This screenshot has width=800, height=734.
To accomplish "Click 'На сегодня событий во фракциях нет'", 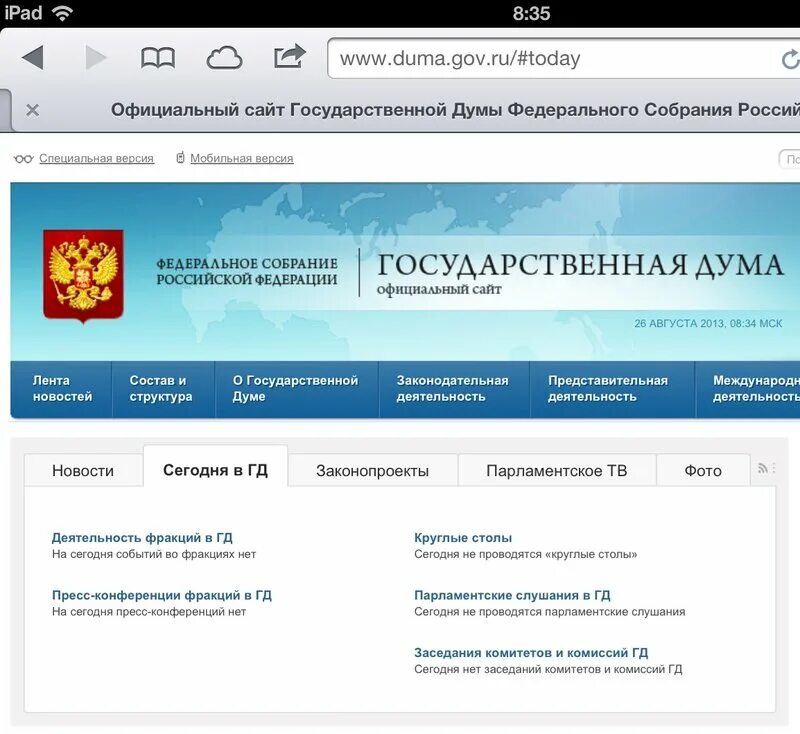I will pos(154,554).
